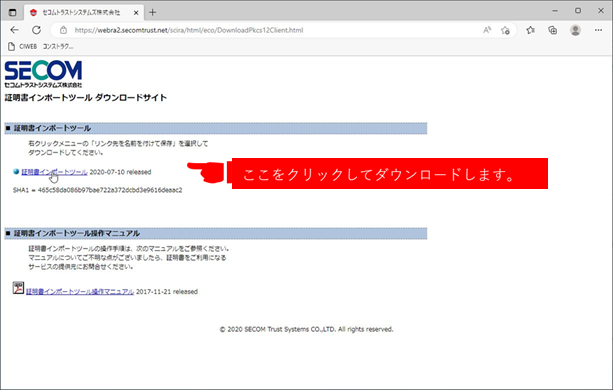This screenshot has height=390, width=613.
Task: Open the Settings and more ellipsis menu
Action: pyautogui.click(x=598, y=30)
